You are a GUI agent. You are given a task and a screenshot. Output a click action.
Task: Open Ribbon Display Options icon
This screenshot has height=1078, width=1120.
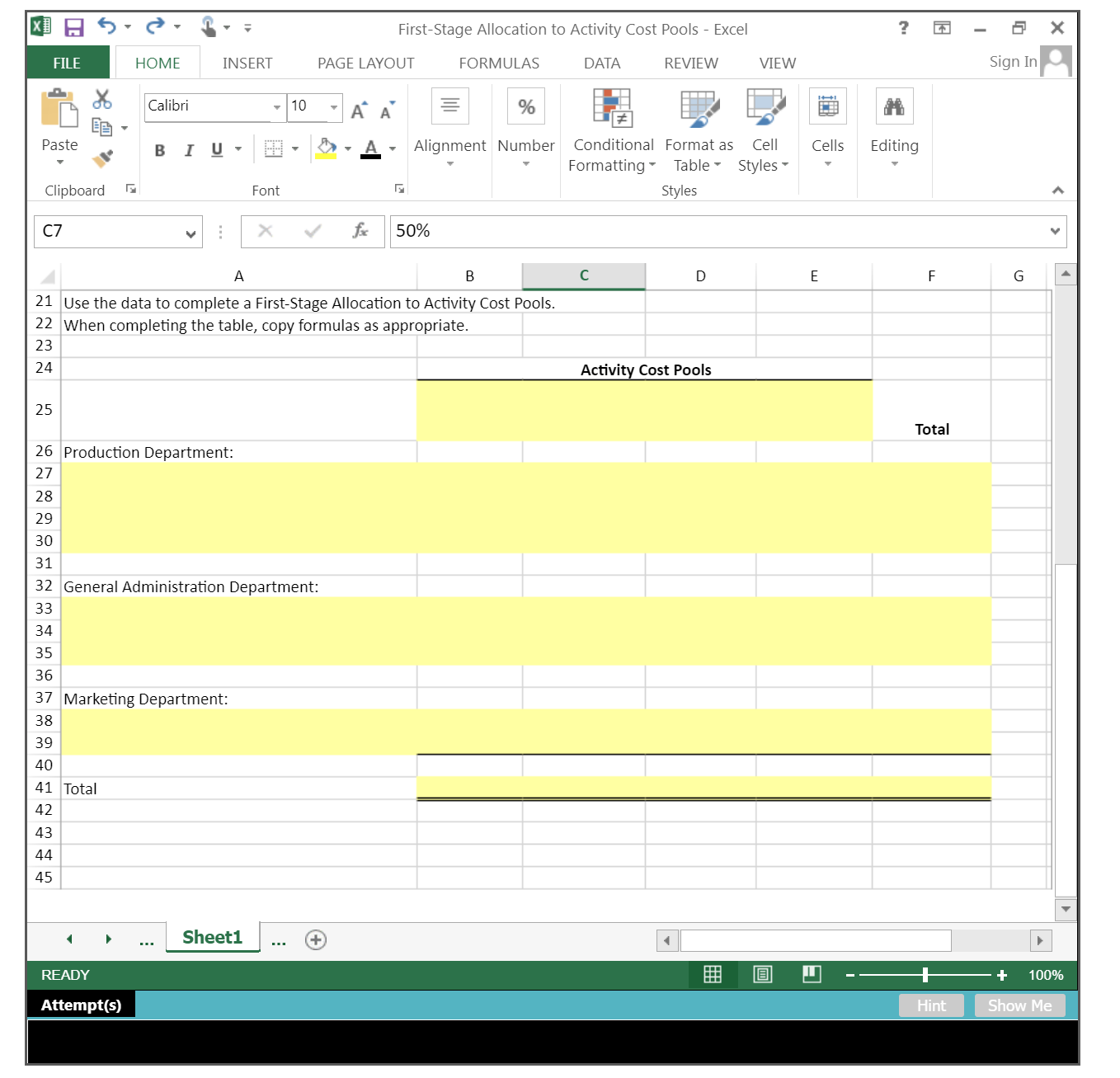942,28
